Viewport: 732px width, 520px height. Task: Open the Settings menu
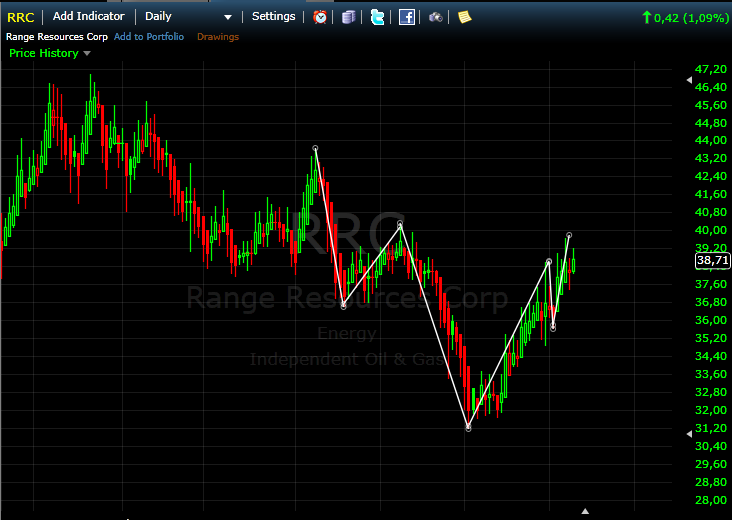click(273, 17)
